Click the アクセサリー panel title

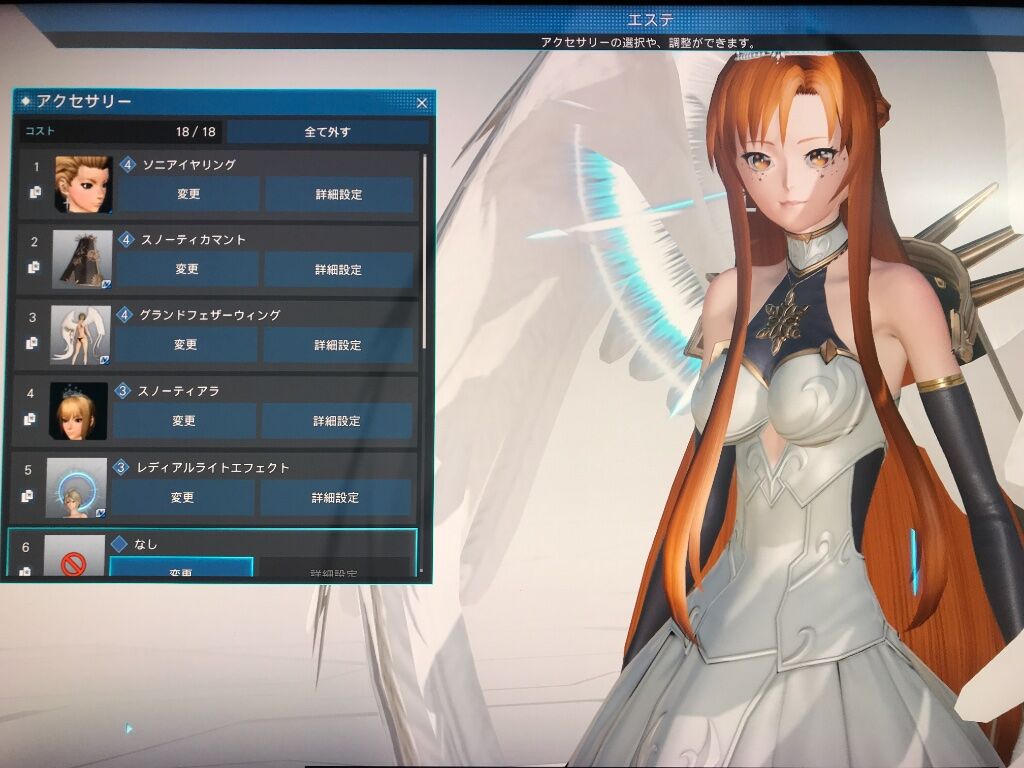(84, 101)
